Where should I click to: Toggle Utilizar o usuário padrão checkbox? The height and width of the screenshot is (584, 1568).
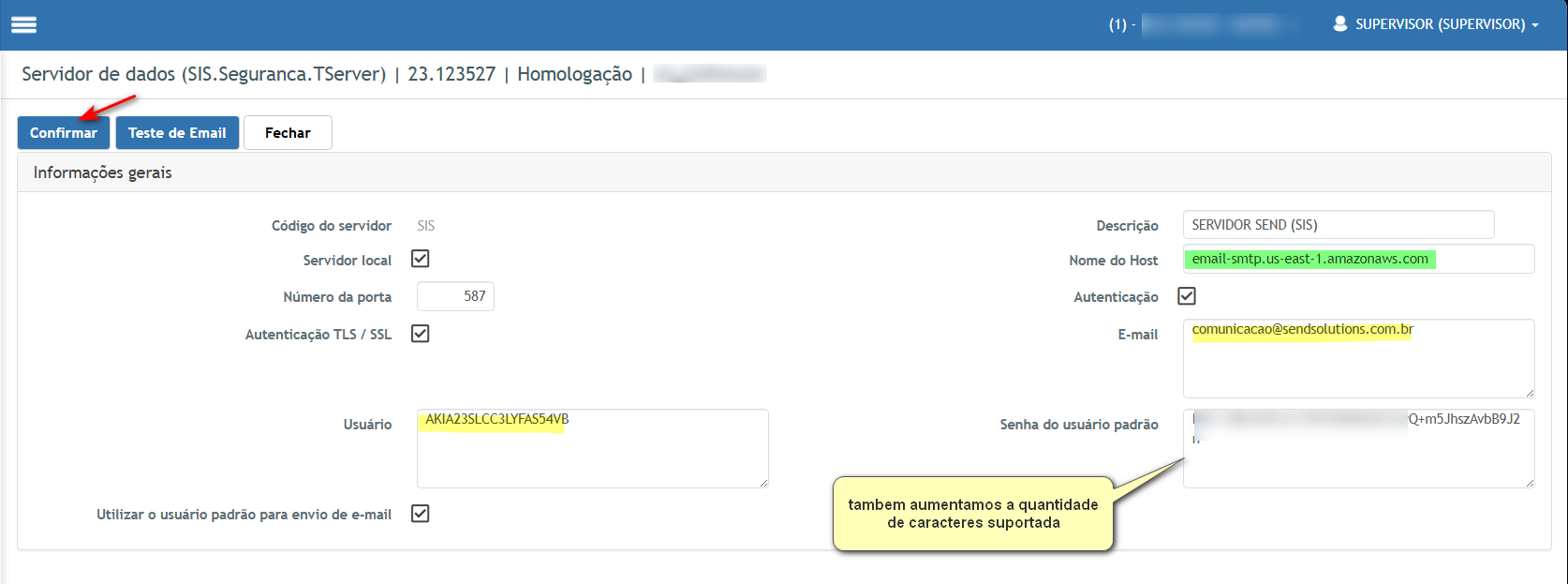coord(421,514)
